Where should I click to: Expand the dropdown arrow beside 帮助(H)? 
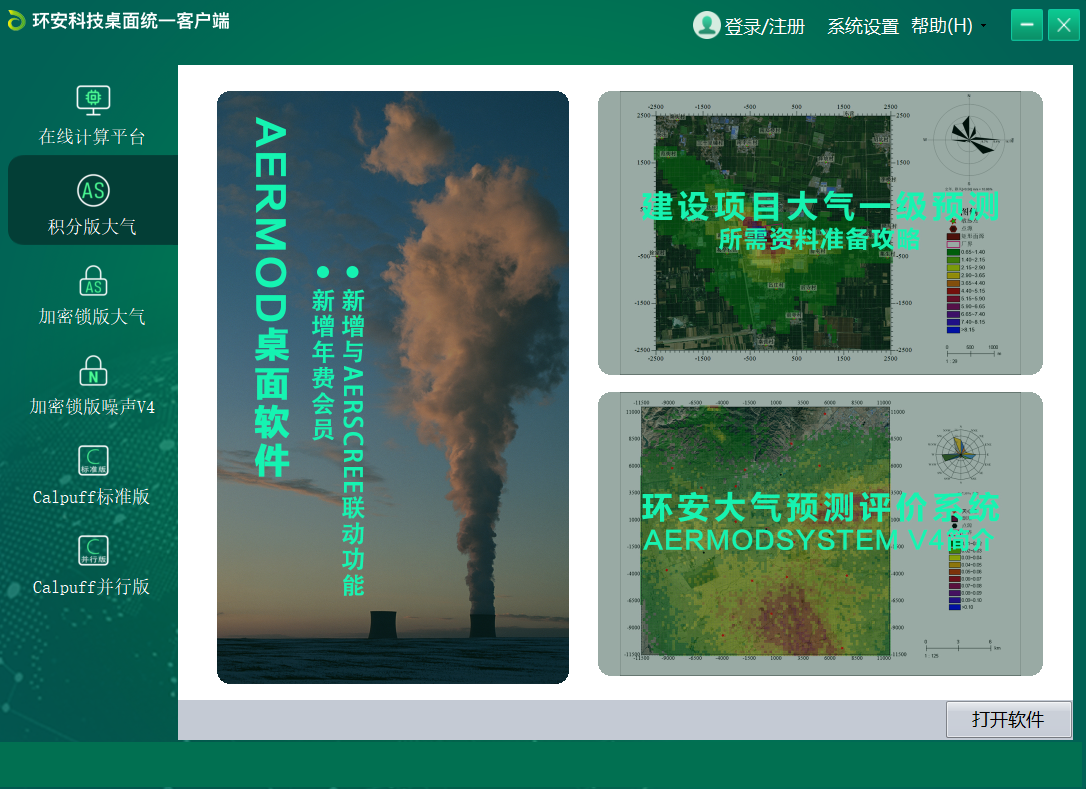click(984, 26)
